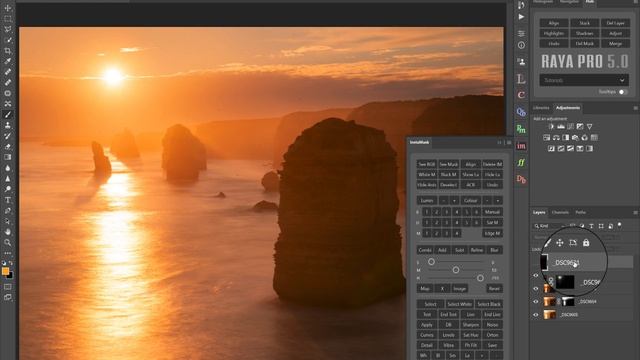This screenshot has width=640, height=360.
Task: Select the Crop tool
Action: tap(8, 51)
